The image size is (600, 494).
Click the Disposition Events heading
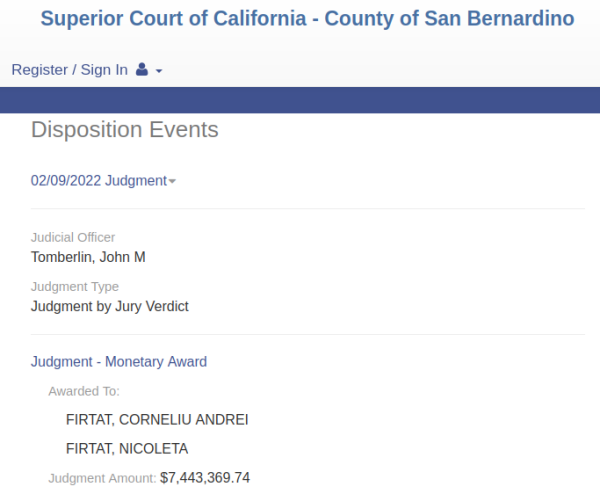tap(124, 129)
